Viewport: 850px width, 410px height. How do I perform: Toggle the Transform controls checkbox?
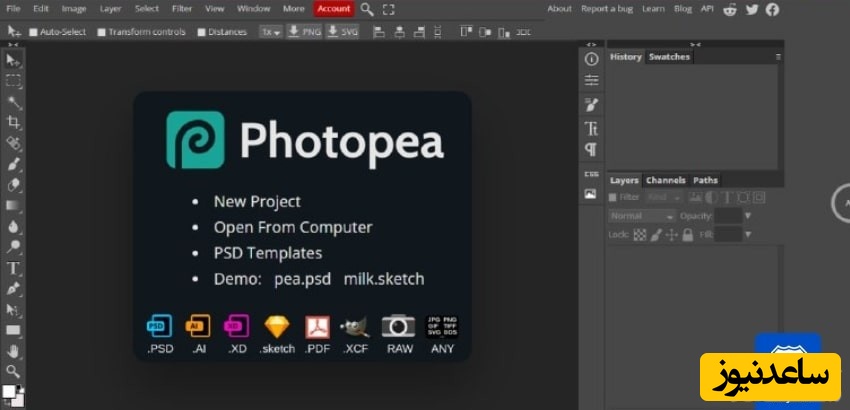101,32
